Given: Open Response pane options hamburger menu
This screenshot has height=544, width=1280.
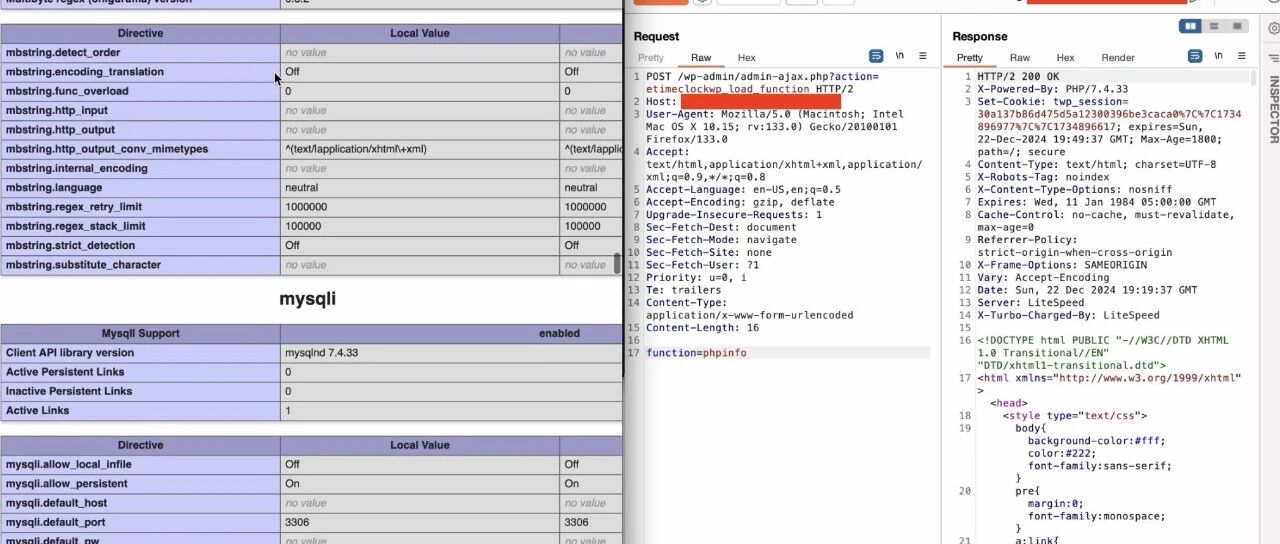Looking at the screenshot, I should coord(1242,57).
